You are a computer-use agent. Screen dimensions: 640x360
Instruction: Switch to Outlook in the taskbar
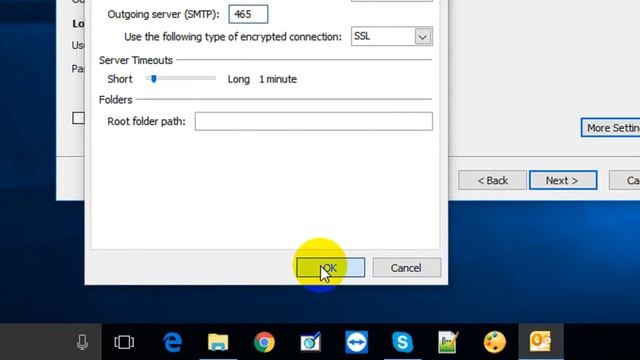click(x=540, y=342)
